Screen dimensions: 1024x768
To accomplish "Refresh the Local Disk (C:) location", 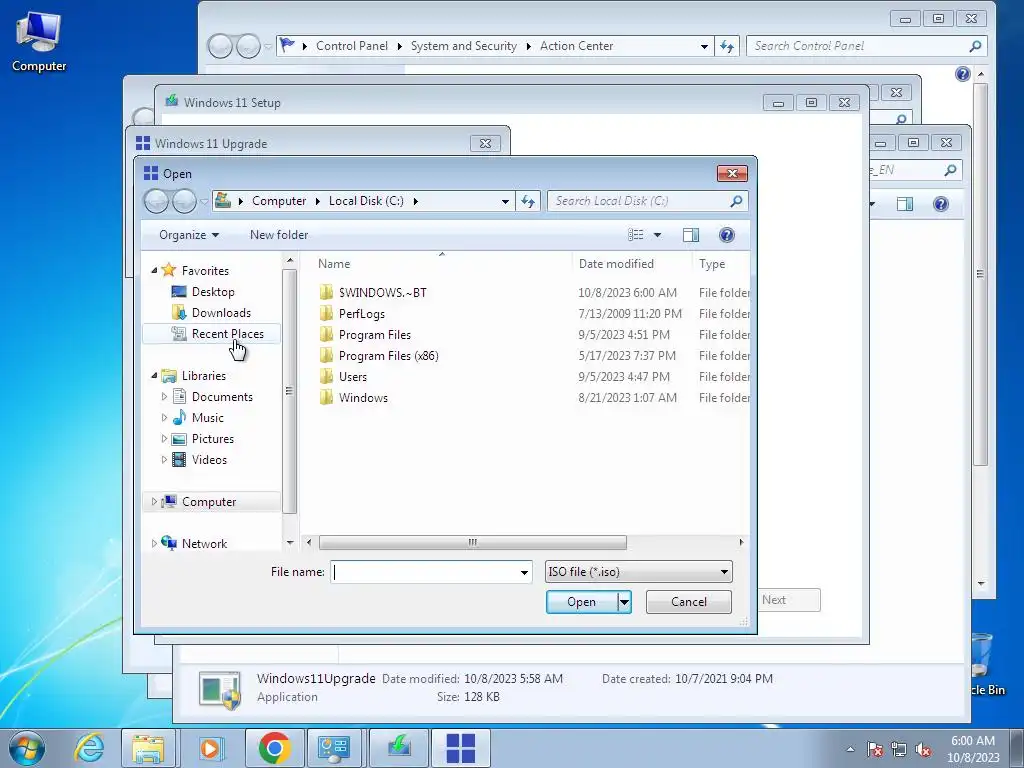I will point(528,201).
